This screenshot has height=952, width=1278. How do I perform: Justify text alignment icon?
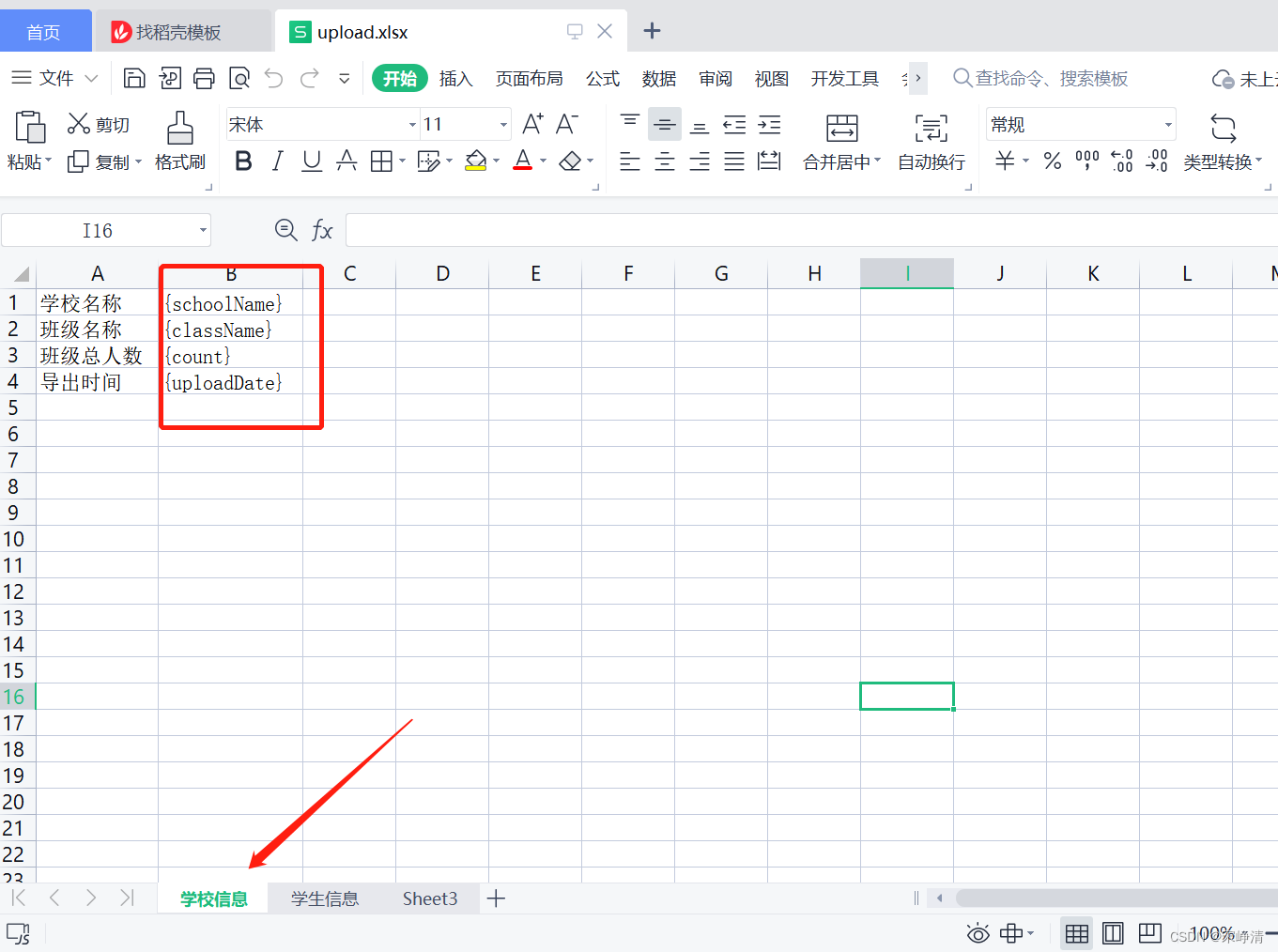[x=734, y=161]
